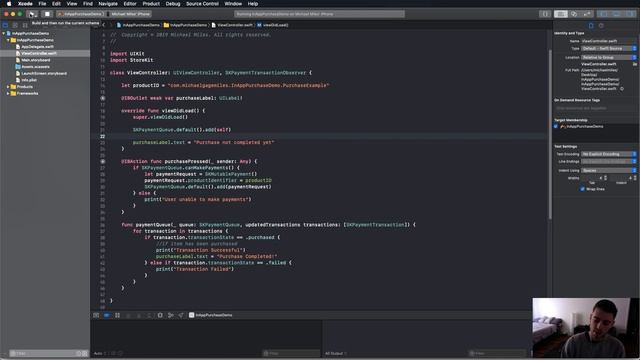Click the Auto variables view selector
The height and width of the screenshot is (360, 640).
pyautogui.click(x=100, y=353)
